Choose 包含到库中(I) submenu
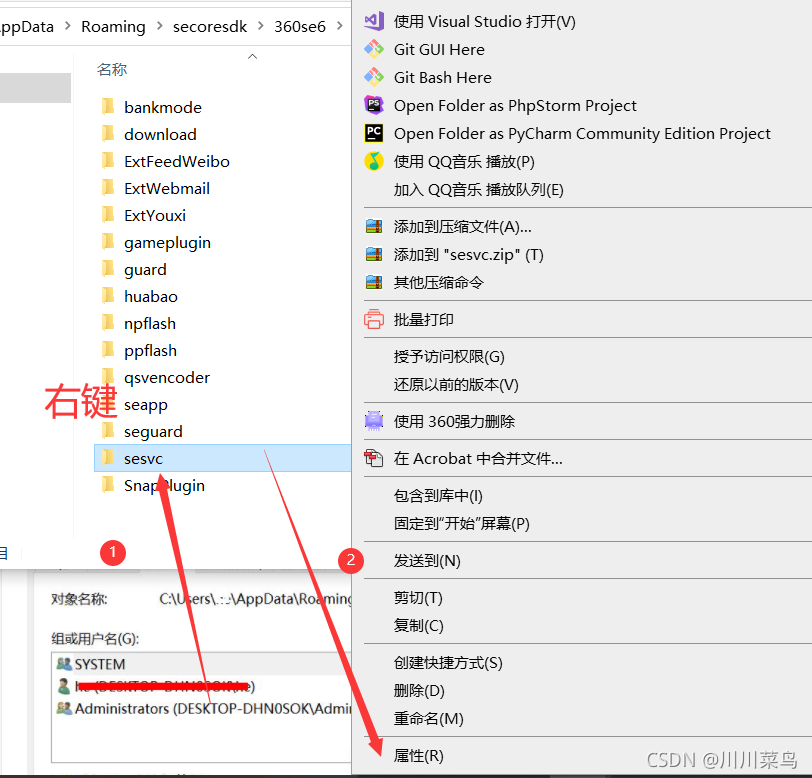 (x=438, y=496)
